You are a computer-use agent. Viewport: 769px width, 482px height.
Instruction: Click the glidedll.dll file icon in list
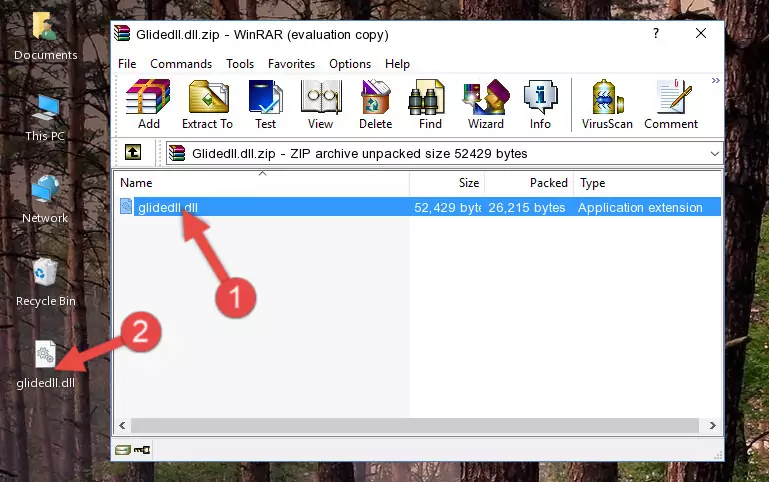[x=126, y=206]
